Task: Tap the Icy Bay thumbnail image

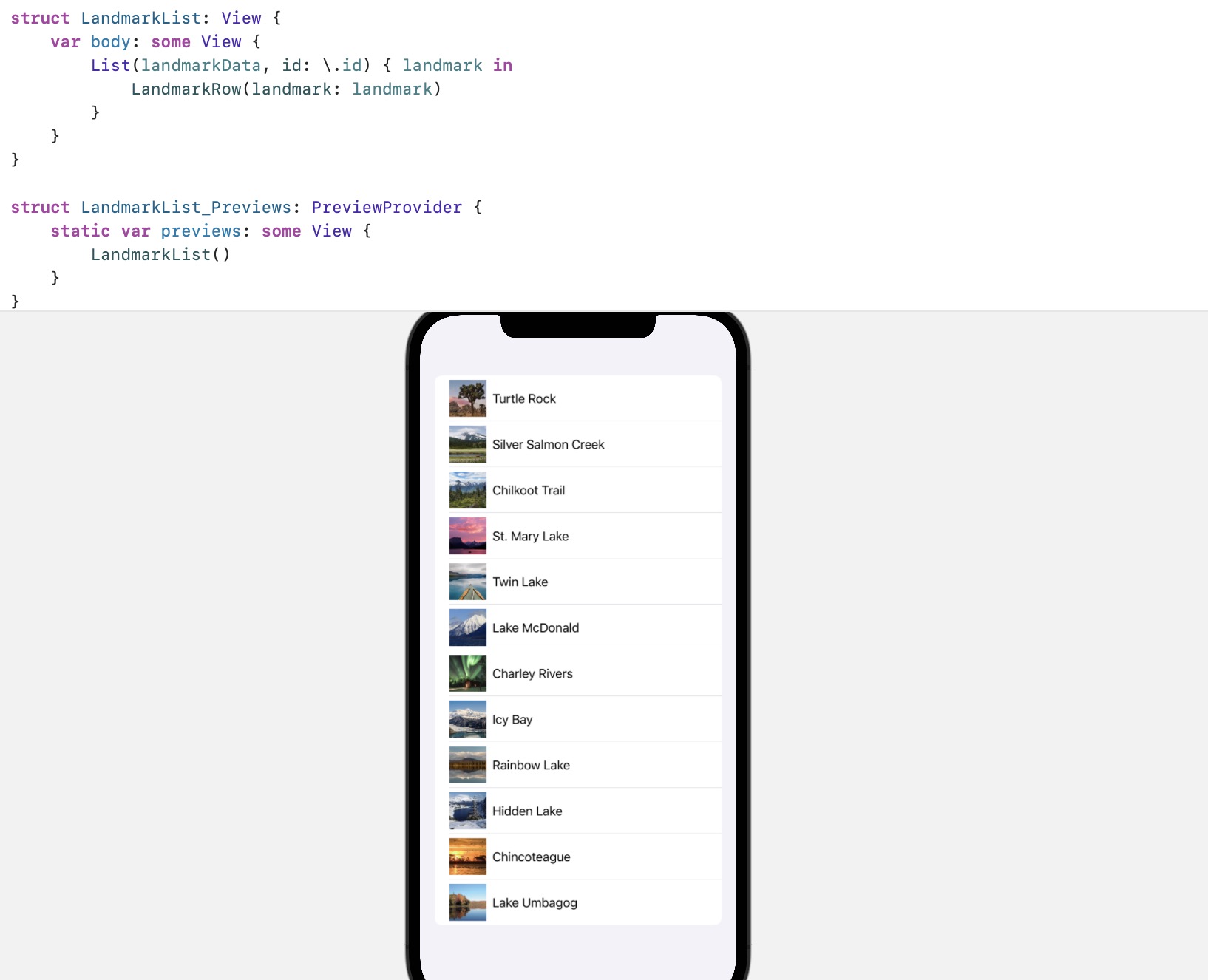Action: [468, 719]
